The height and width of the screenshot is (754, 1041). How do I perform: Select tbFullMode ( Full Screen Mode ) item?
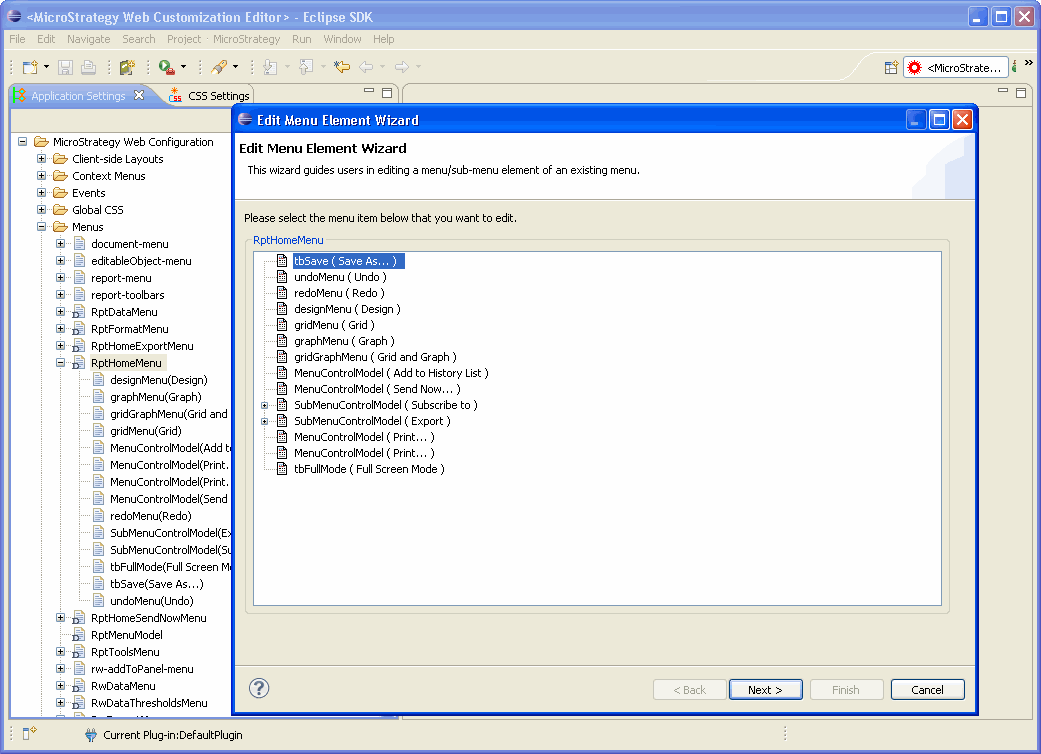[x=369, y=469]
